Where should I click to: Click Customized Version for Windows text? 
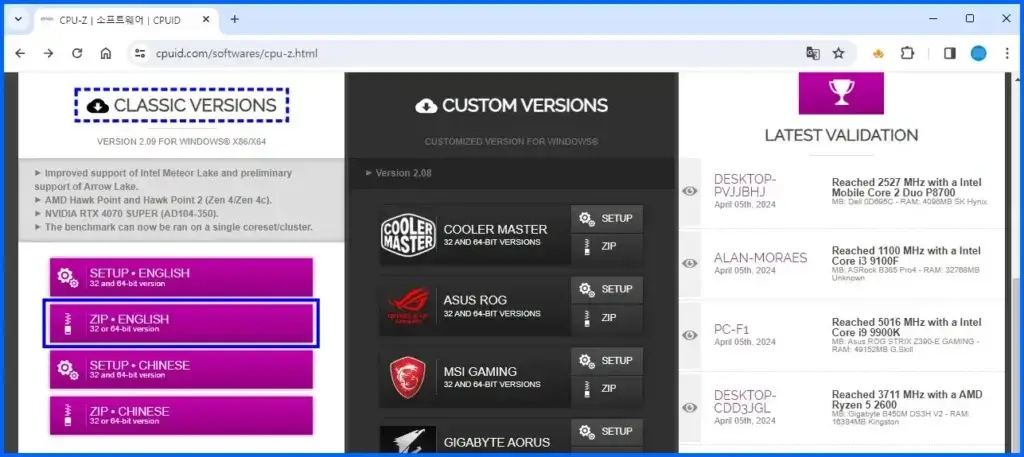(x=511, y=142)
